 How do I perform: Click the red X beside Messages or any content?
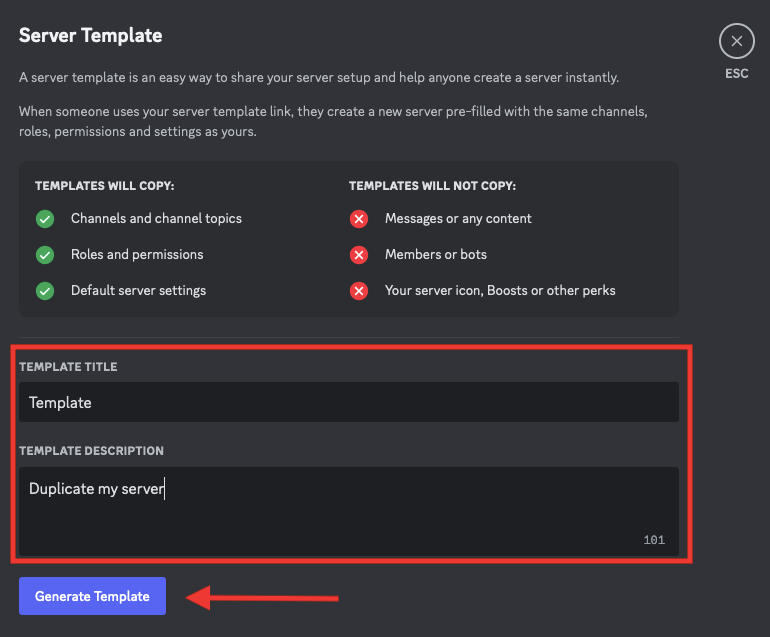coord(359,219)
